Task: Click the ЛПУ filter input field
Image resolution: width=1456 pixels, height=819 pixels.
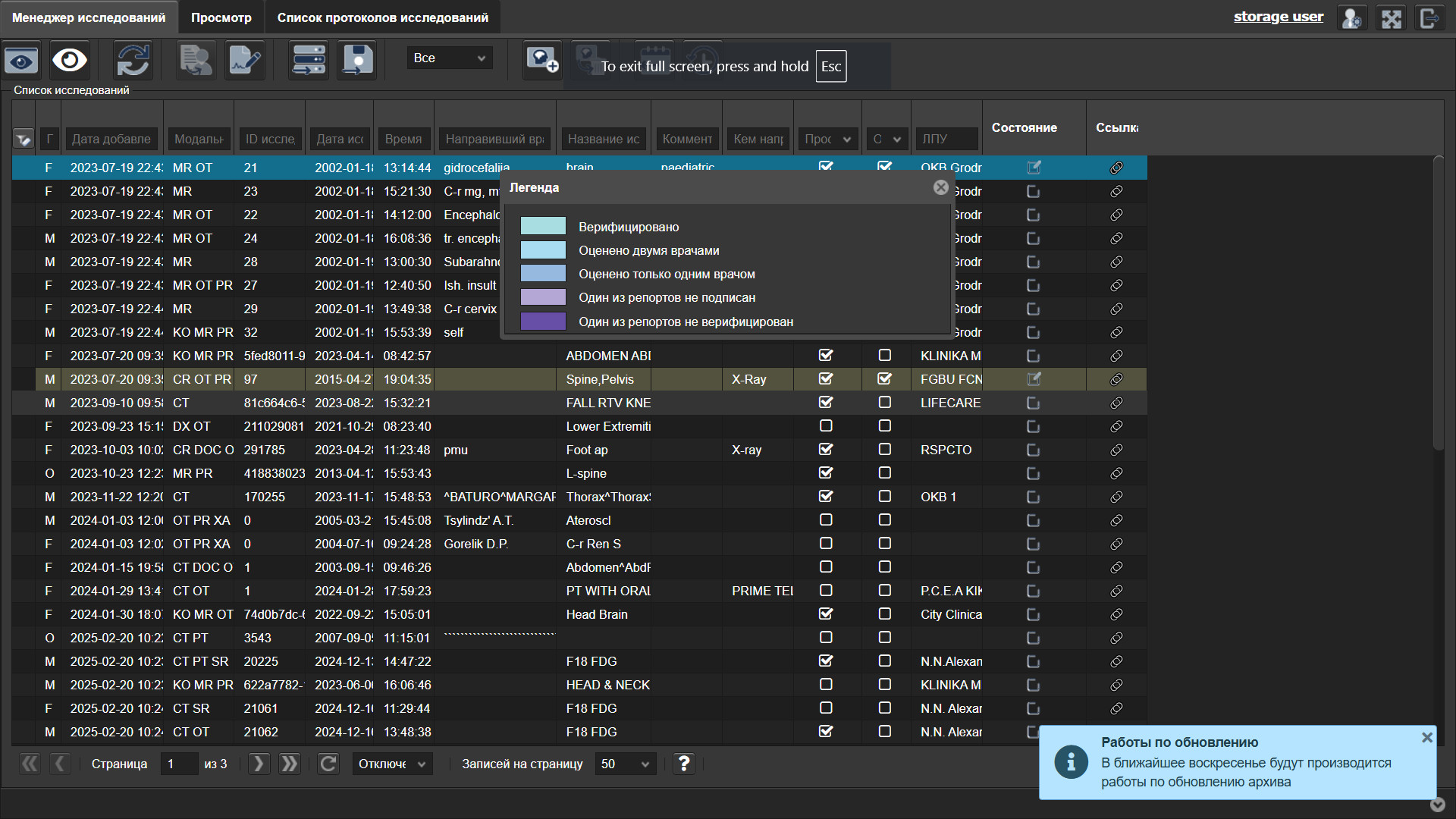Action: tap(946, 139)
